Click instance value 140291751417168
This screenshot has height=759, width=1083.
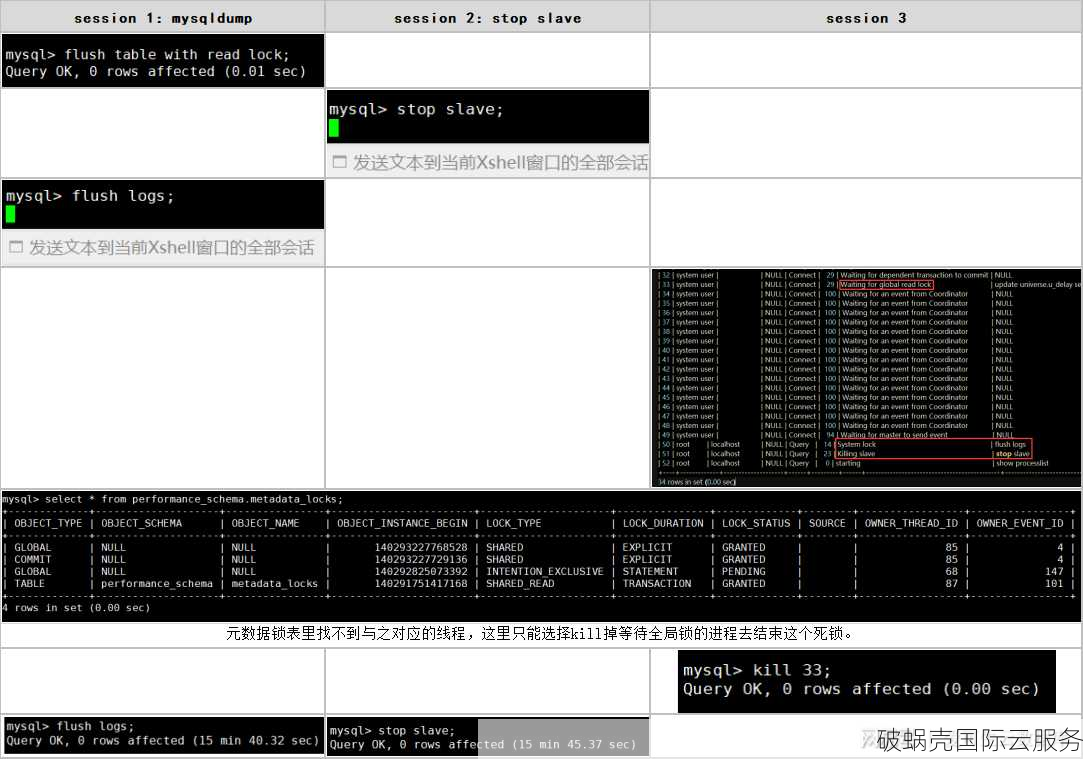coord(421,584)
